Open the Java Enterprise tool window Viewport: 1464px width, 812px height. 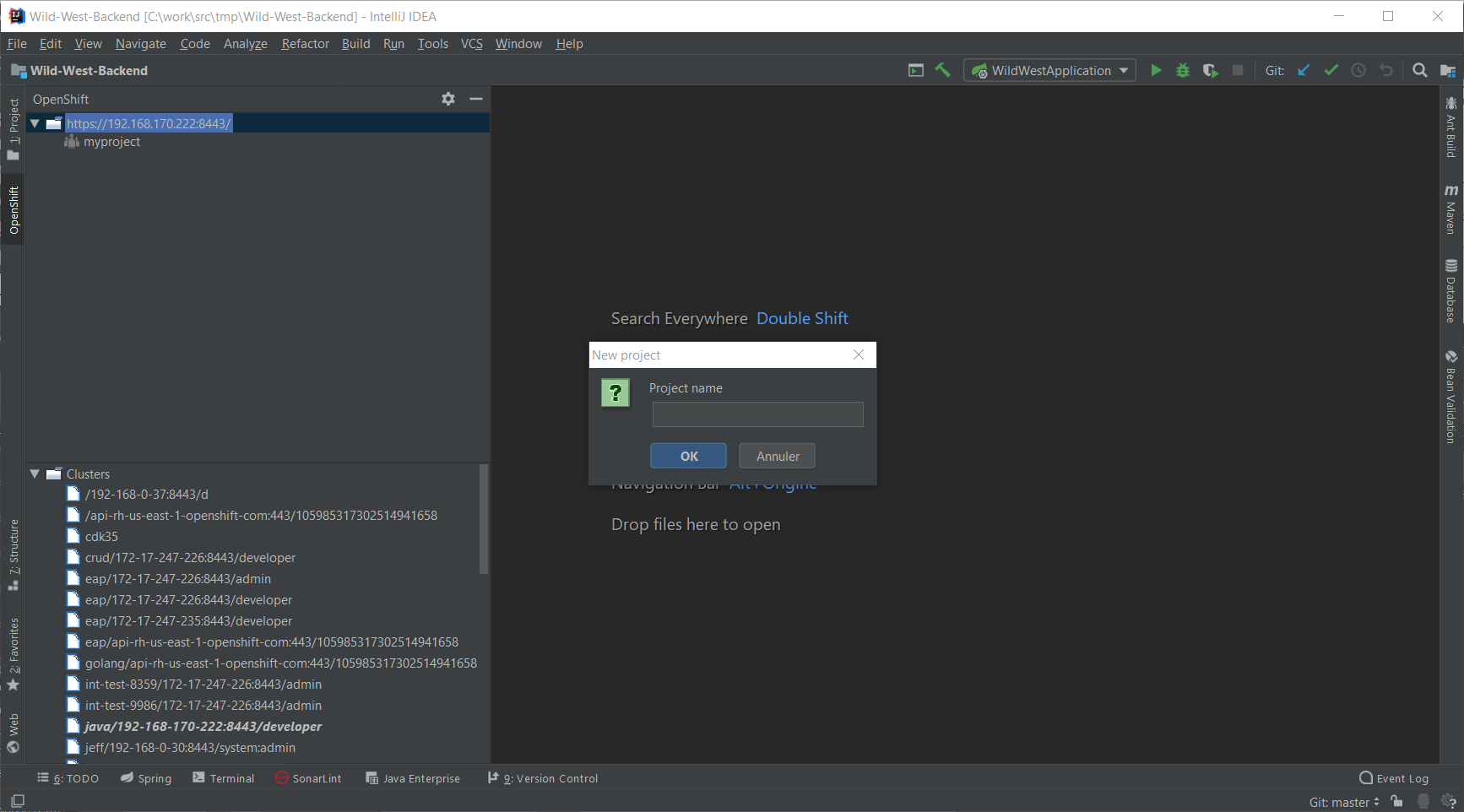413,778
